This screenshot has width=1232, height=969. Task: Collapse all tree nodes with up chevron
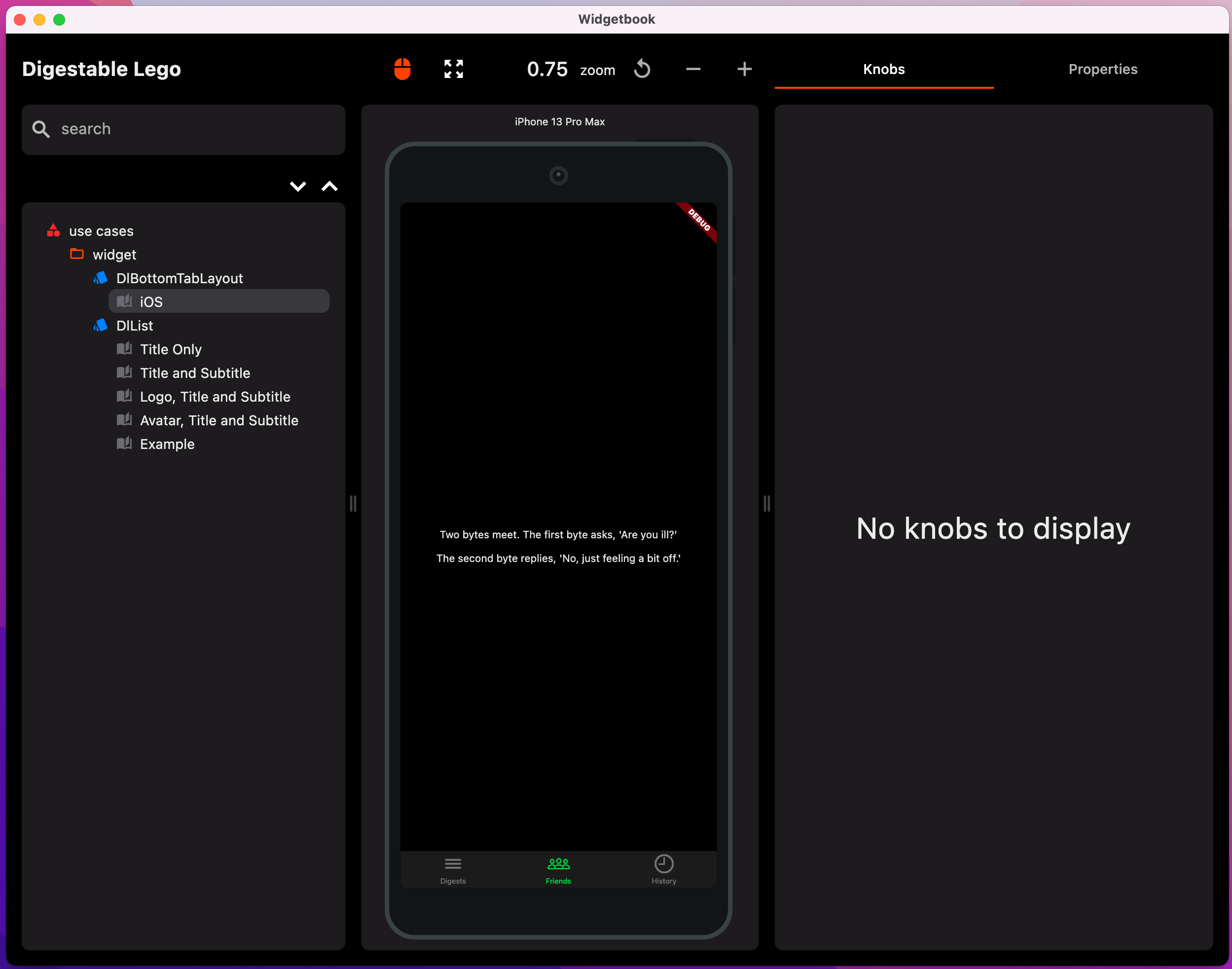coord(329,186)
